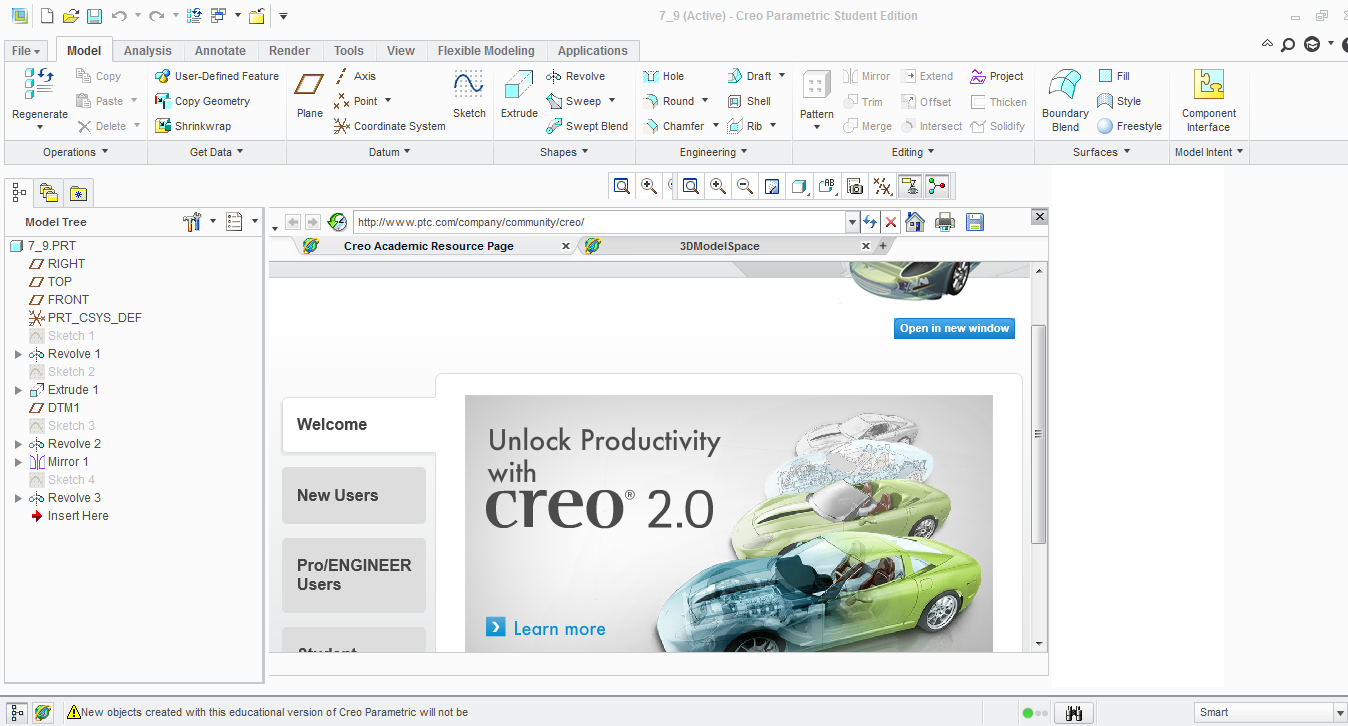Select the Plane datum tool
The image size is (1348, 726).
[x=310, y=94]
